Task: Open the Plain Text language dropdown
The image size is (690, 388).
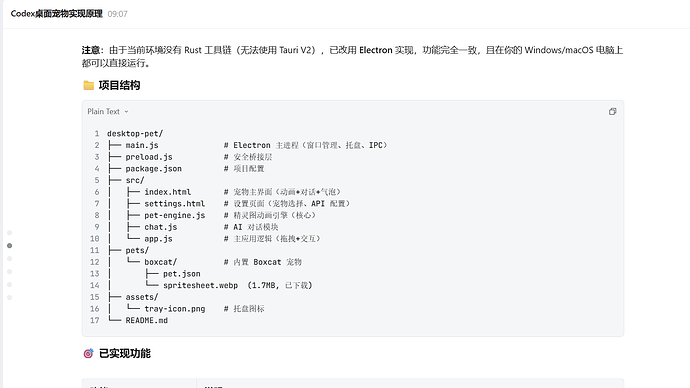Action: 108,111
